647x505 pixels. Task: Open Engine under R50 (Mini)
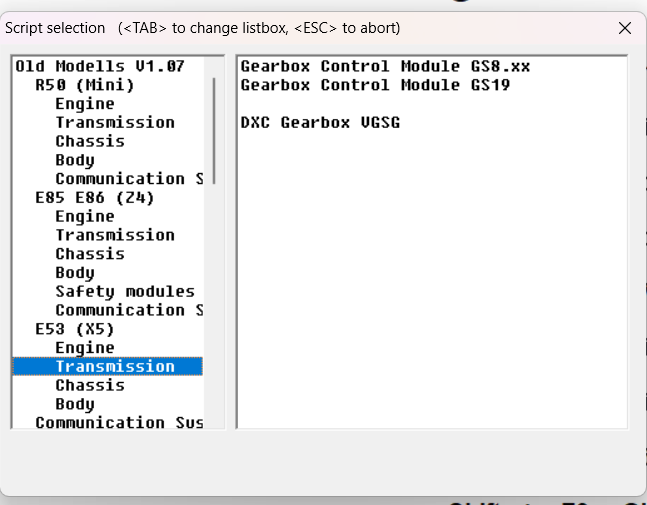85,104
